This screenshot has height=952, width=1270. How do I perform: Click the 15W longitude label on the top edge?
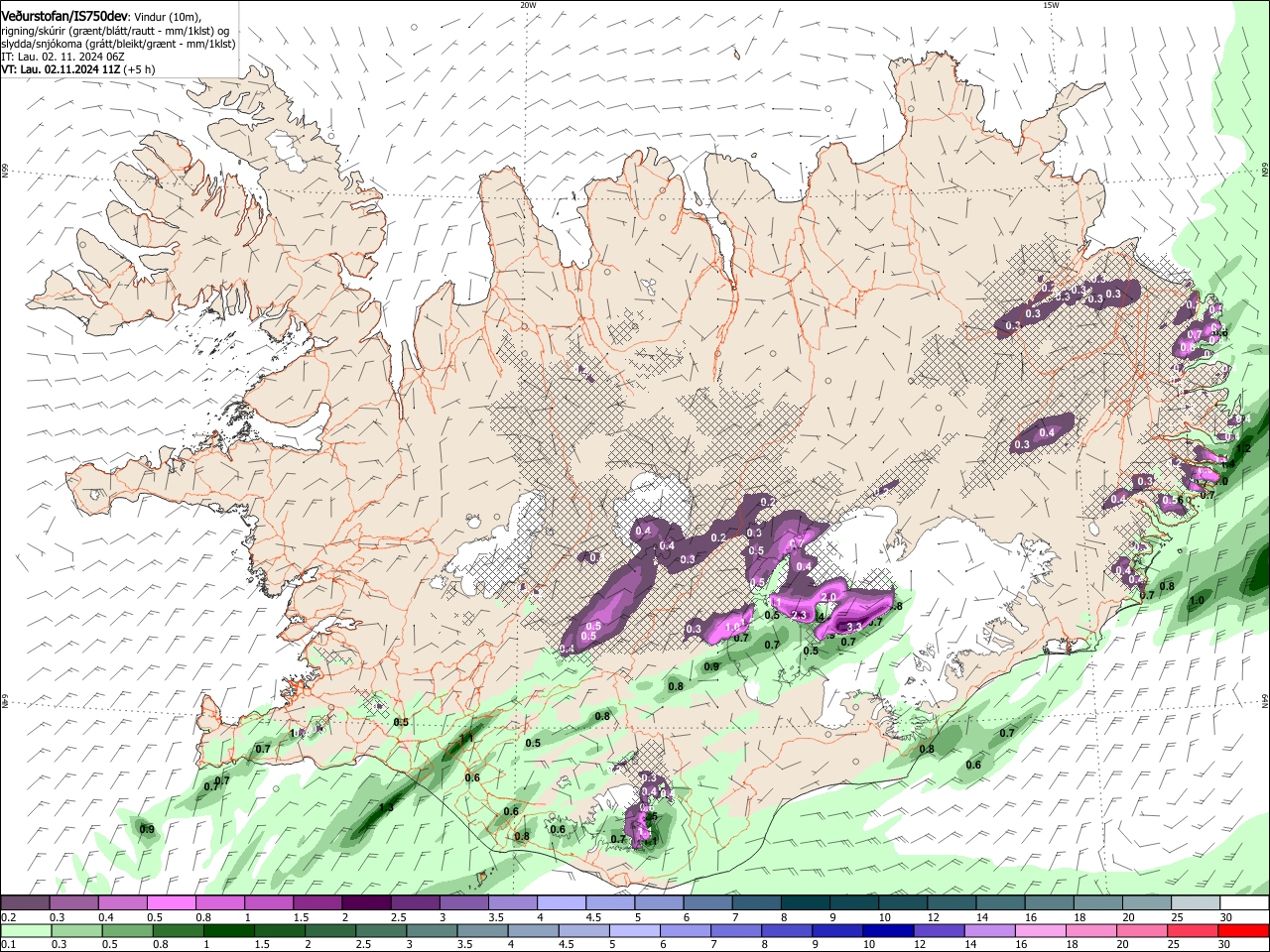click(1051, 5)
